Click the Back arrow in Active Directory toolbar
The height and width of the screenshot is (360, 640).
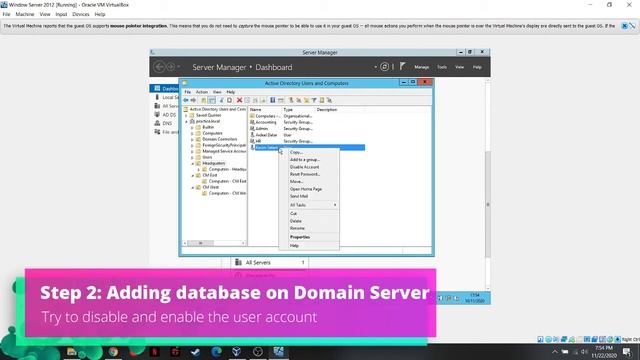pyautogui.click(x=186, y=100)
